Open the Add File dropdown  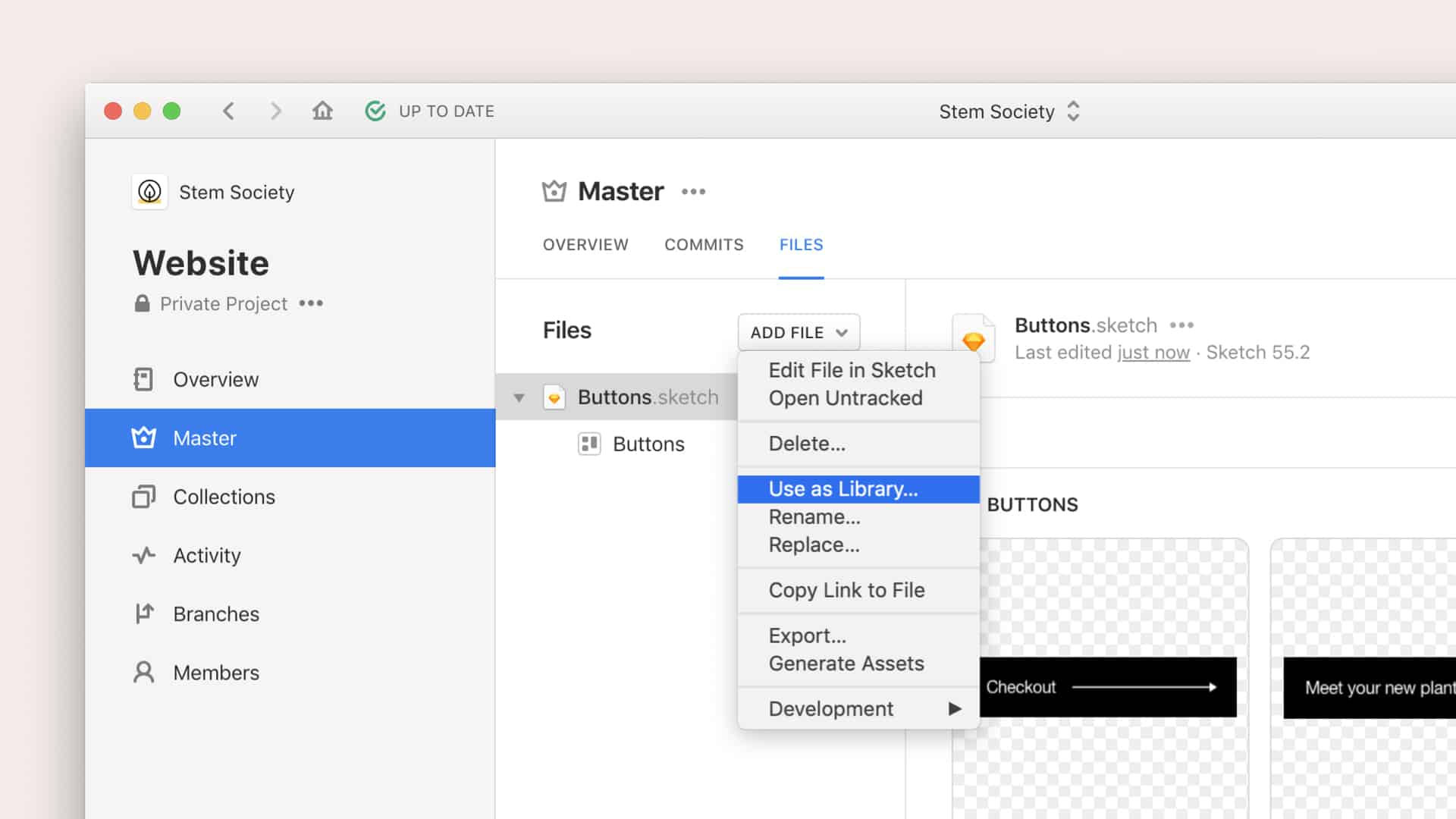[799, 332]
